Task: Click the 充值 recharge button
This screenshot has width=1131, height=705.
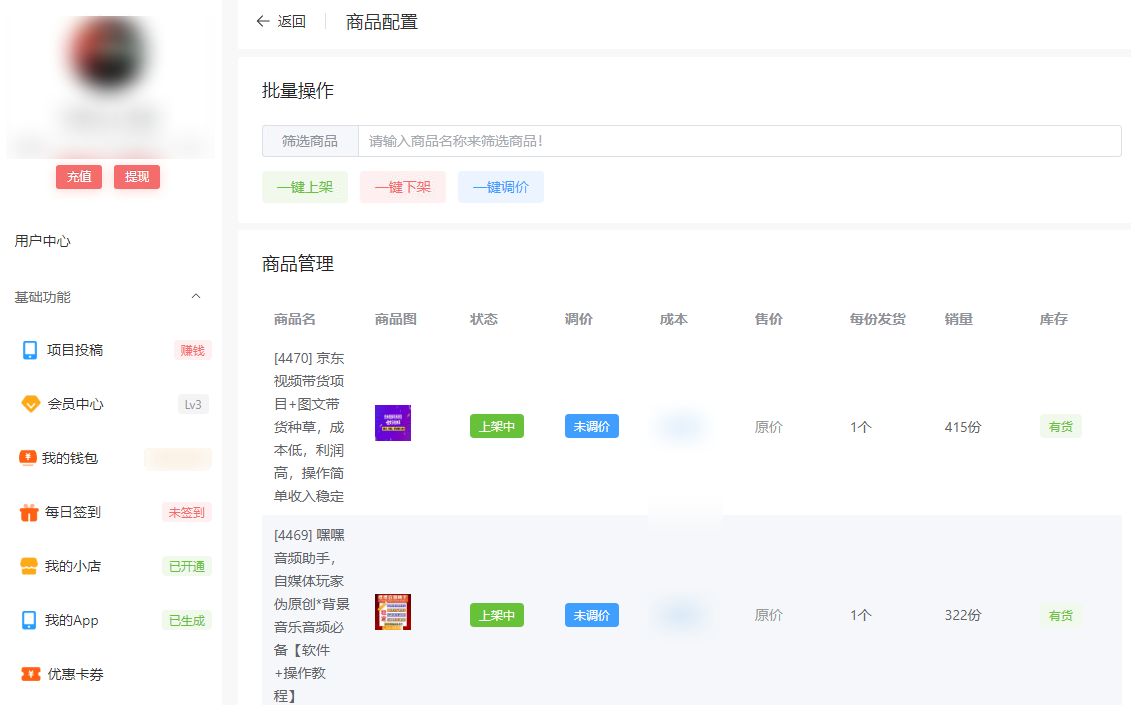Action: 78,176
